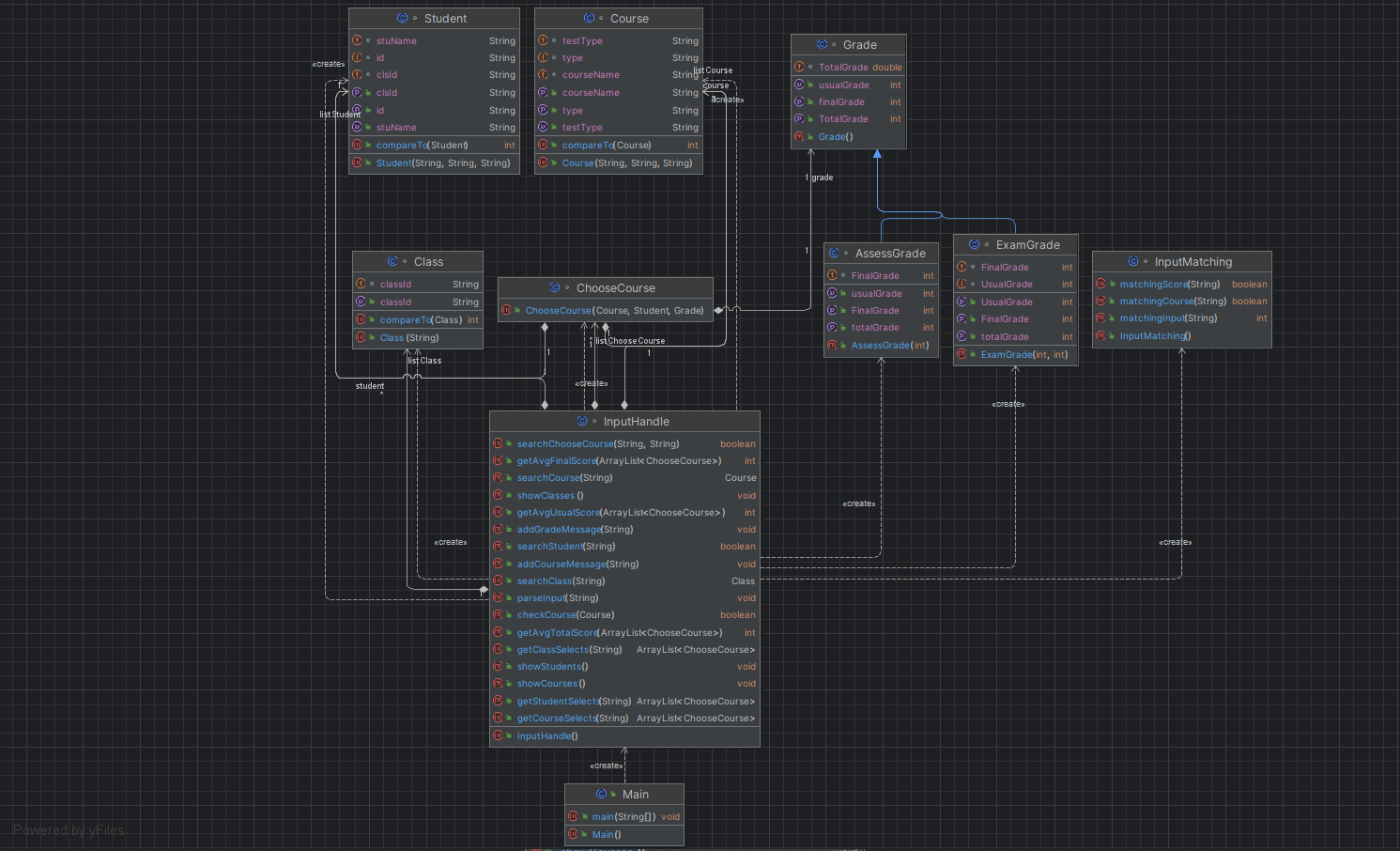Click the class icon in the Course header
Viewport: 1400px width, 851px height.
tap(589, 18)
